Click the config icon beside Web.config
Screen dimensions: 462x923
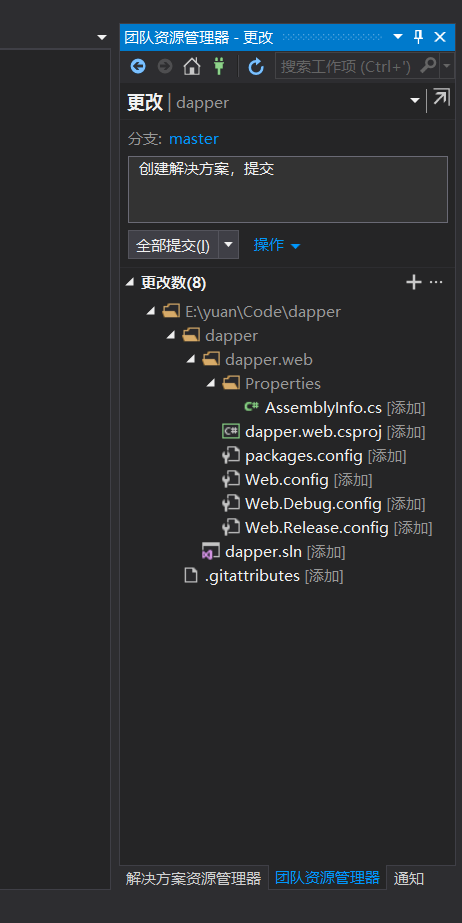231,480
